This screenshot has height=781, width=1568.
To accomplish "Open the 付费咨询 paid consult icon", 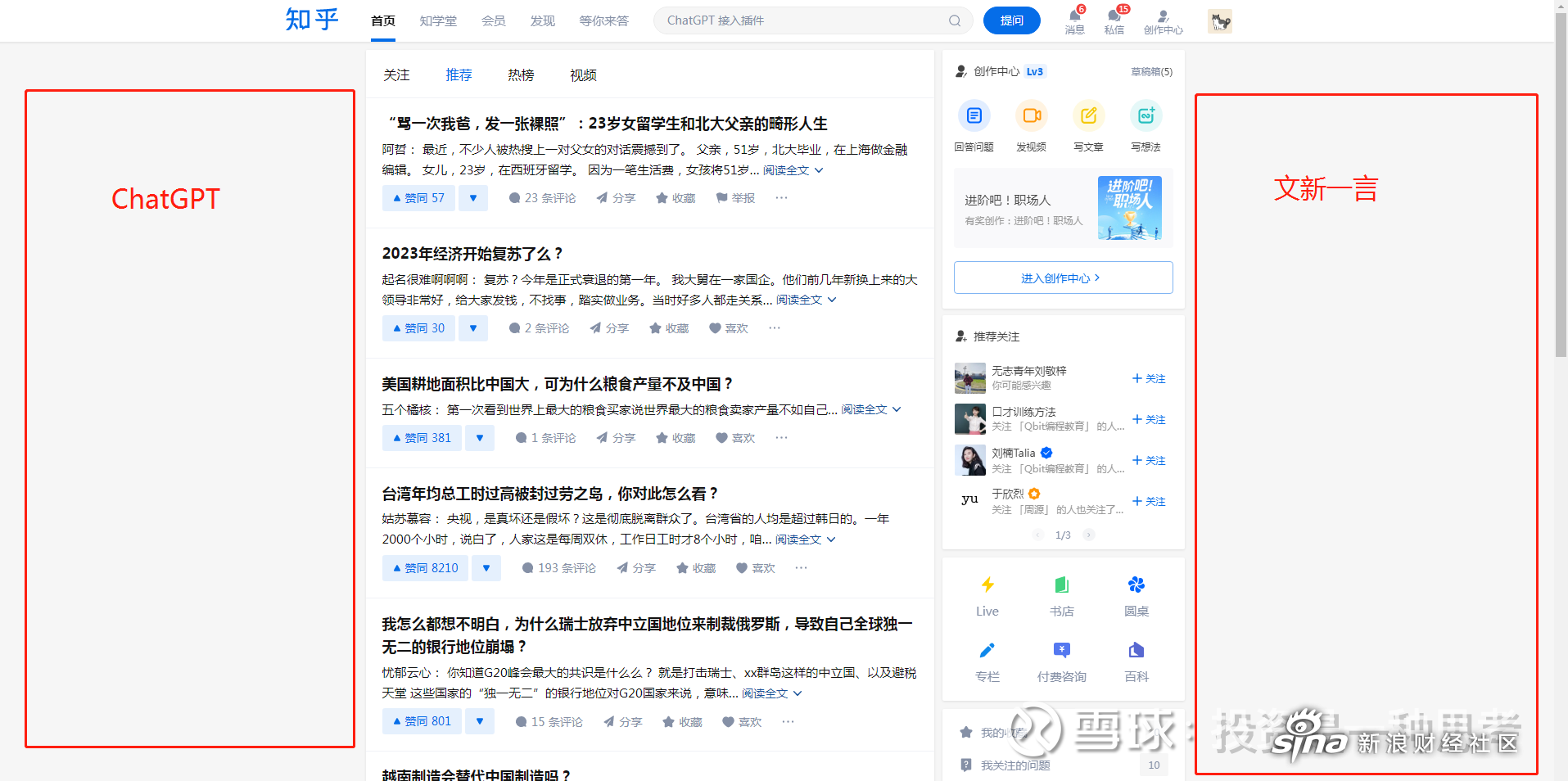I will point(1062,650).
